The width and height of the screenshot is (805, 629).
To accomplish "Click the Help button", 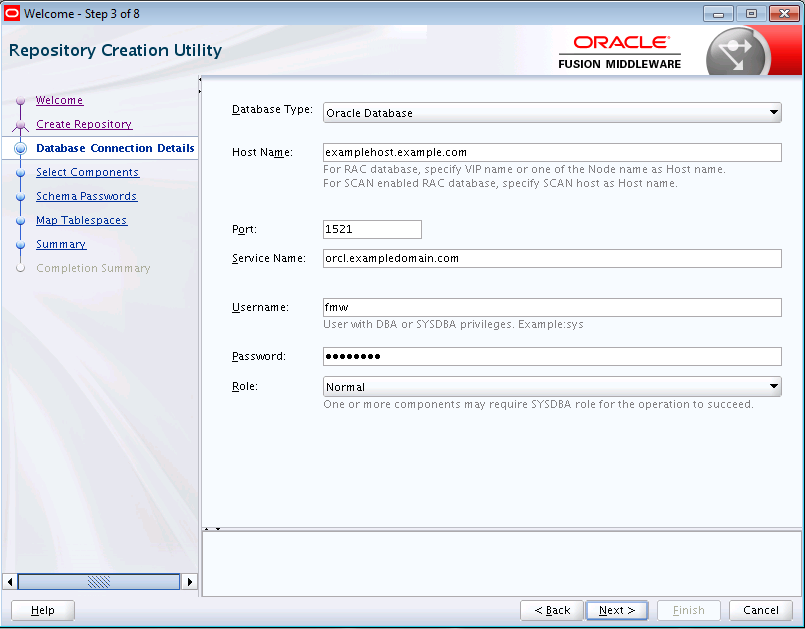I will (43, 611).
